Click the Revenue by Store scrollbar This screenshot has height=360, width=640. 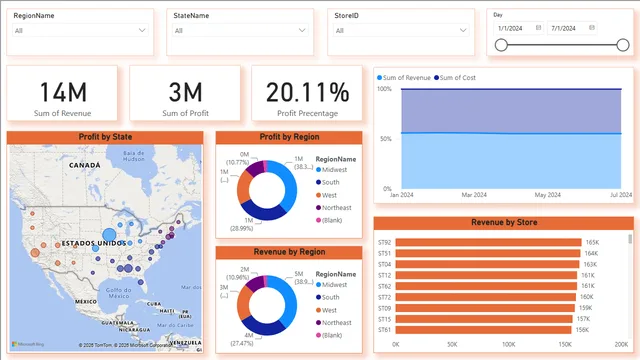(x=630, y=240)
